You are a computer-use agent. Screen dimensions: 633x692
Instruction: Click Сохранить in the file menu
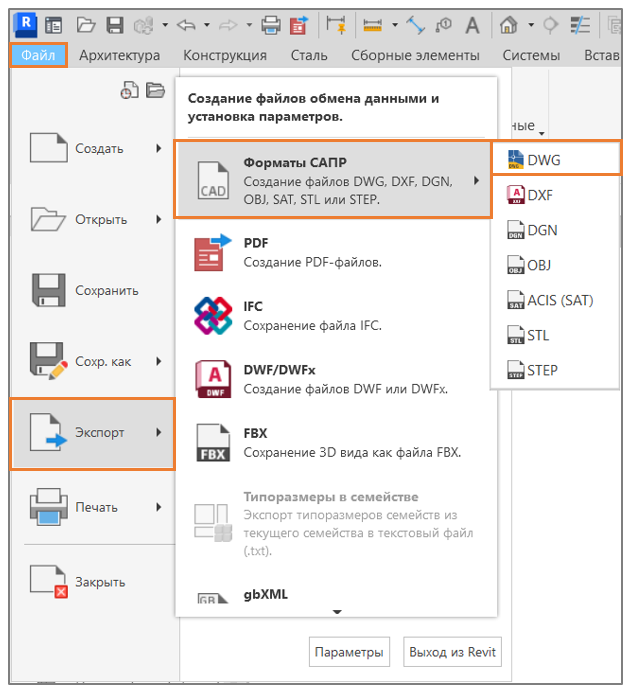(x=93, y=290)
